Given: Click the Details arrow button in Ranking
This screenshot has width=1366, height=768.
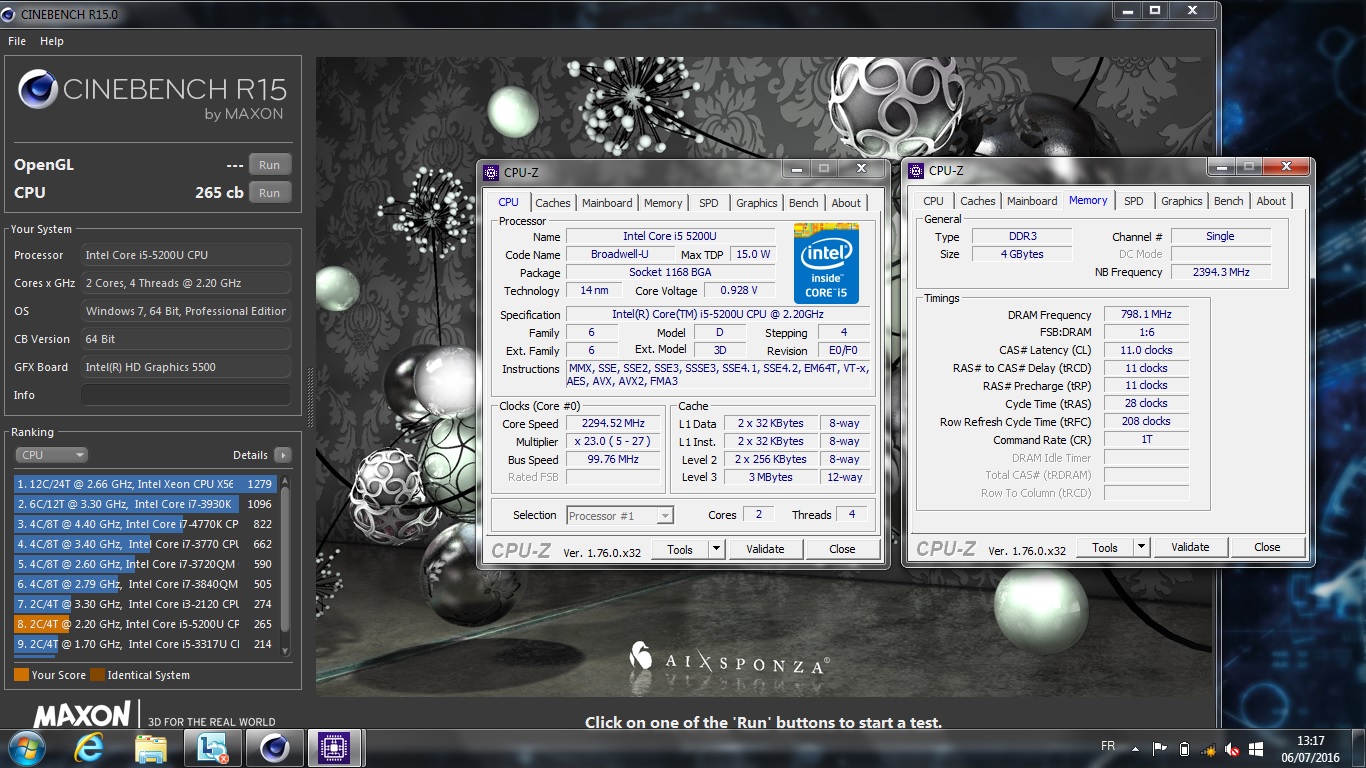Looking at the screenshot, I should pyautogui.click(x=283, y=455).
